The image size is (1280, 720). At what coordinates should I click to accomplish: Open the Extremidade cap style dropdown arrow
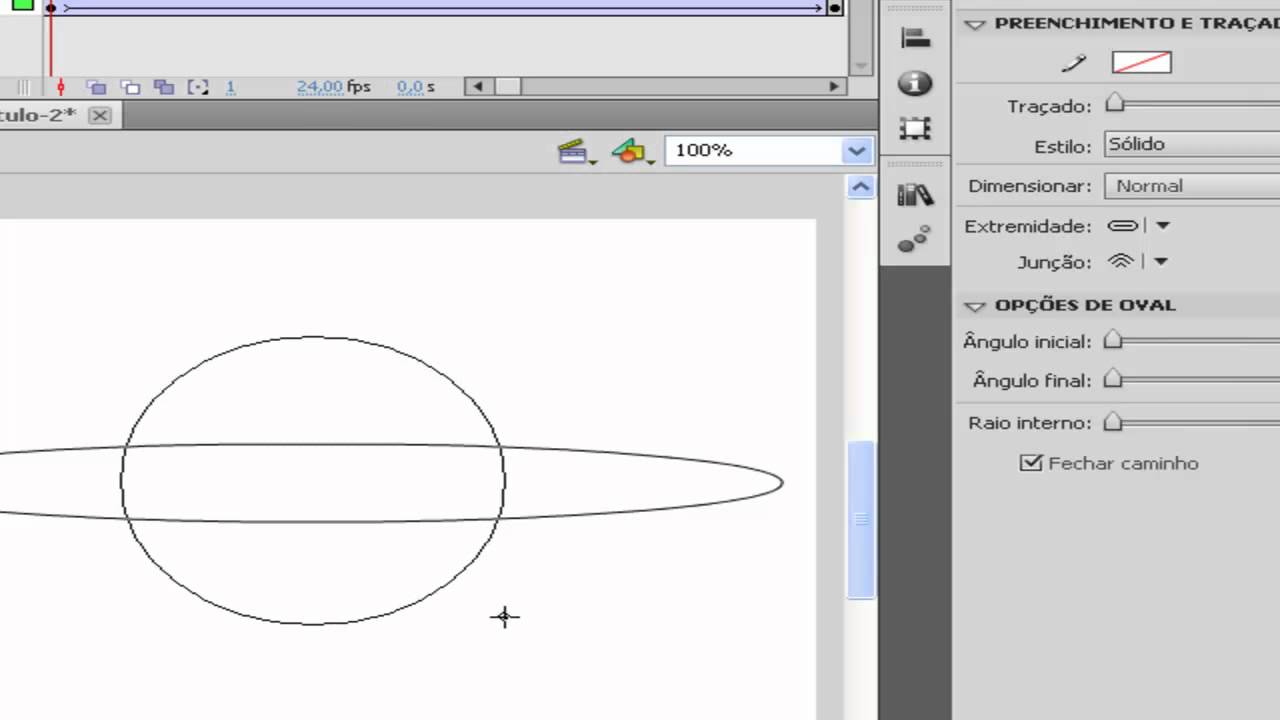tap(1163, 226)
